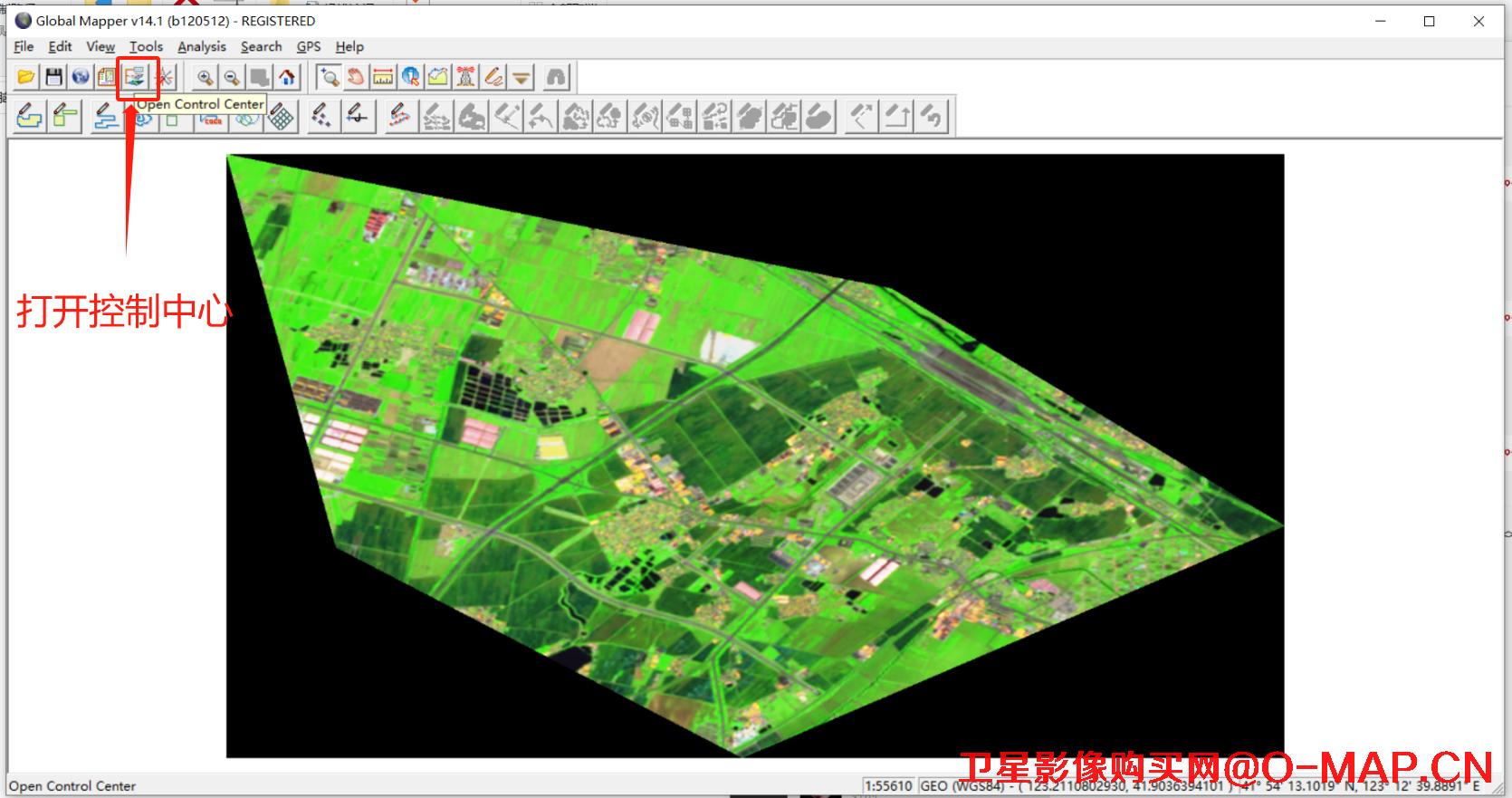
Task: Open the GPS menu
Action: coord(309,47)
